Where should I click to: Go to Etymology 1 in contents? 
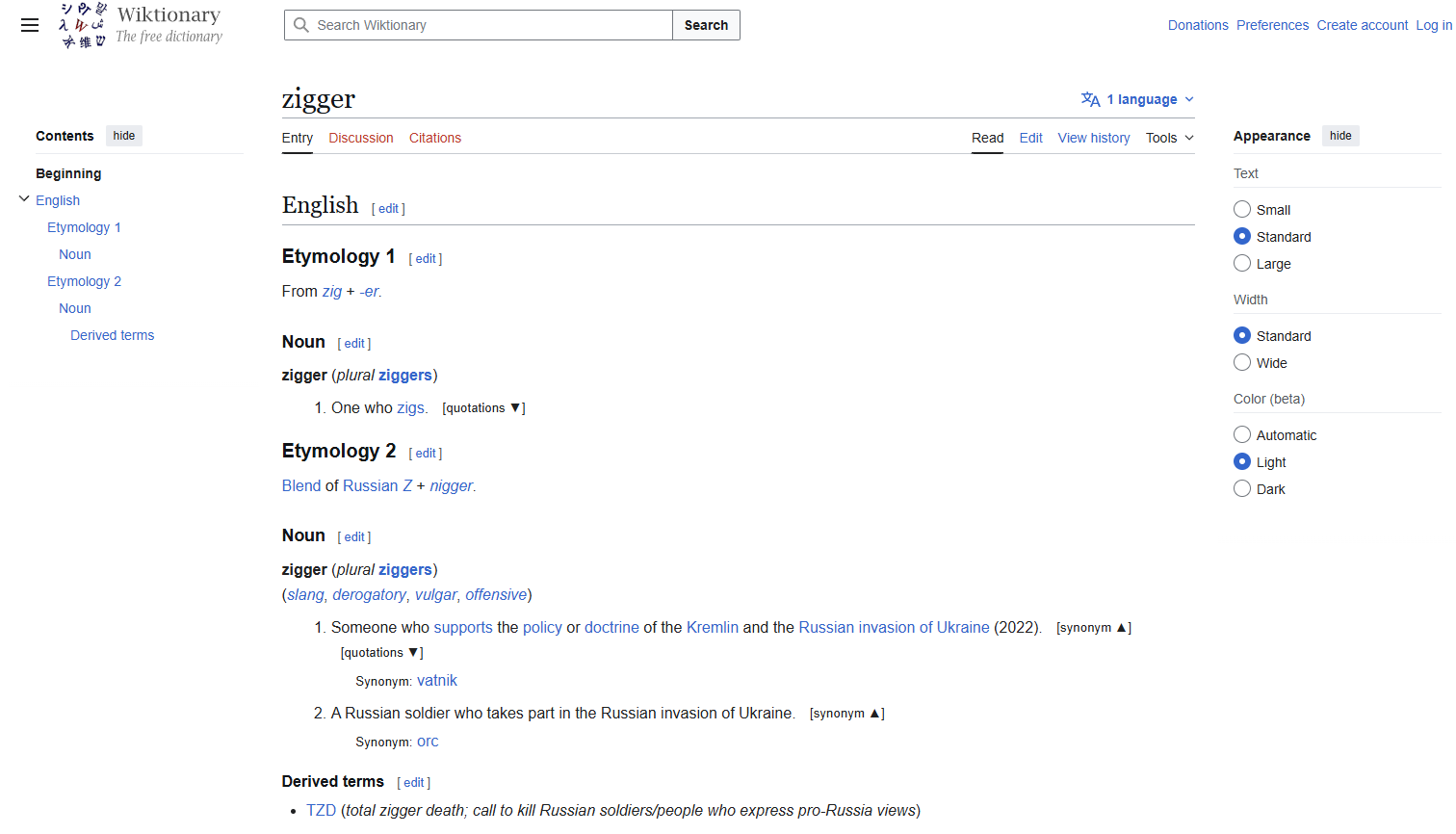pos(85,227)
